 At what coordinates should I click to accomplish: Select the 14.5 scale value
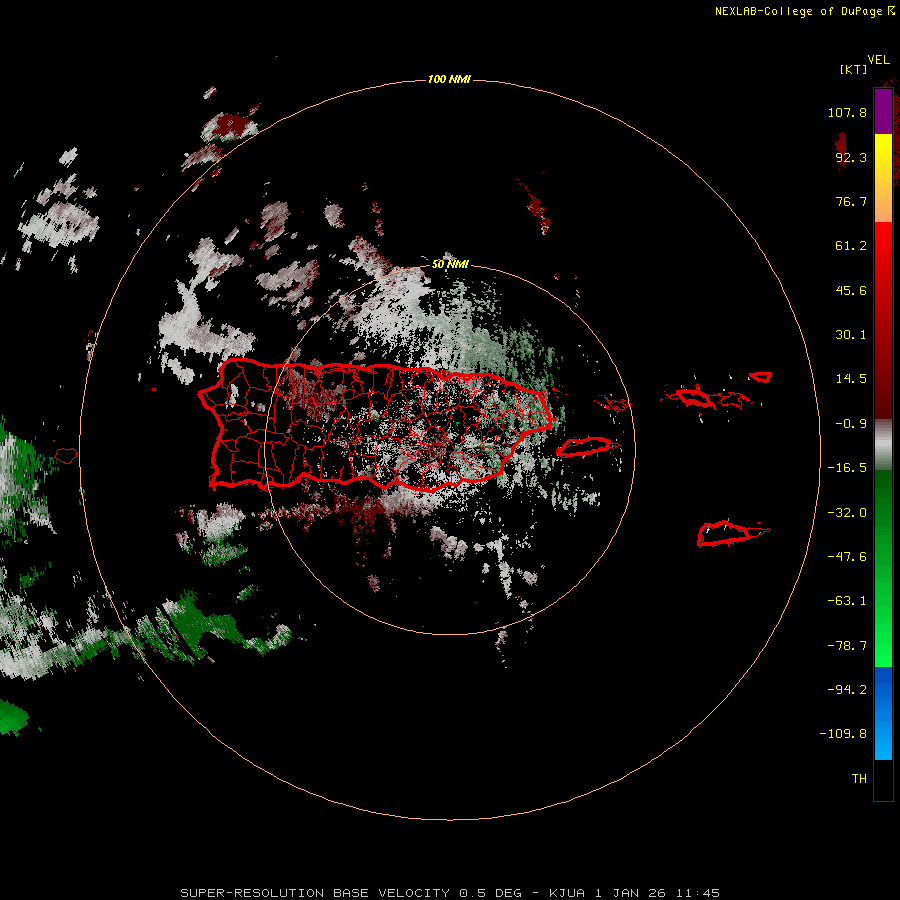click(x=851, y=379)
